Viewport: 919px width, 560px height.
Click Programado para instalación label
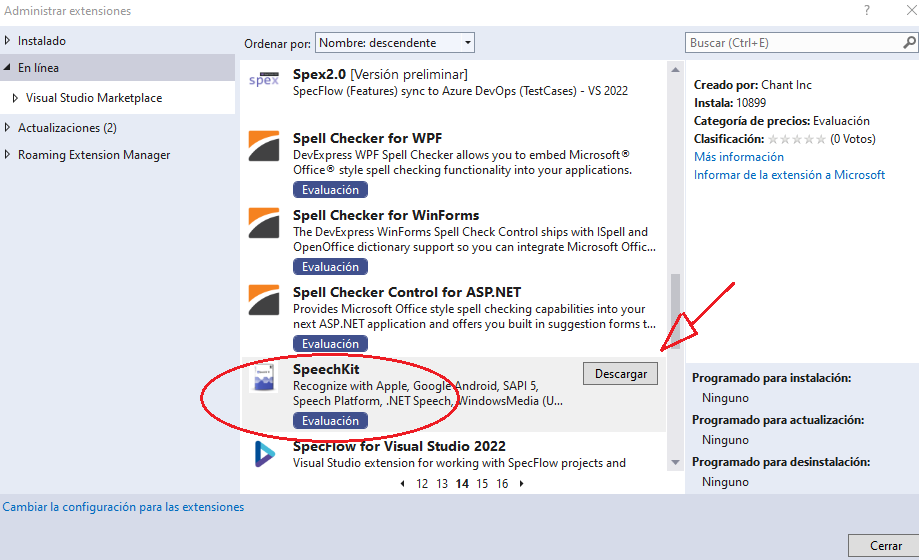click(x=771, y=378)
